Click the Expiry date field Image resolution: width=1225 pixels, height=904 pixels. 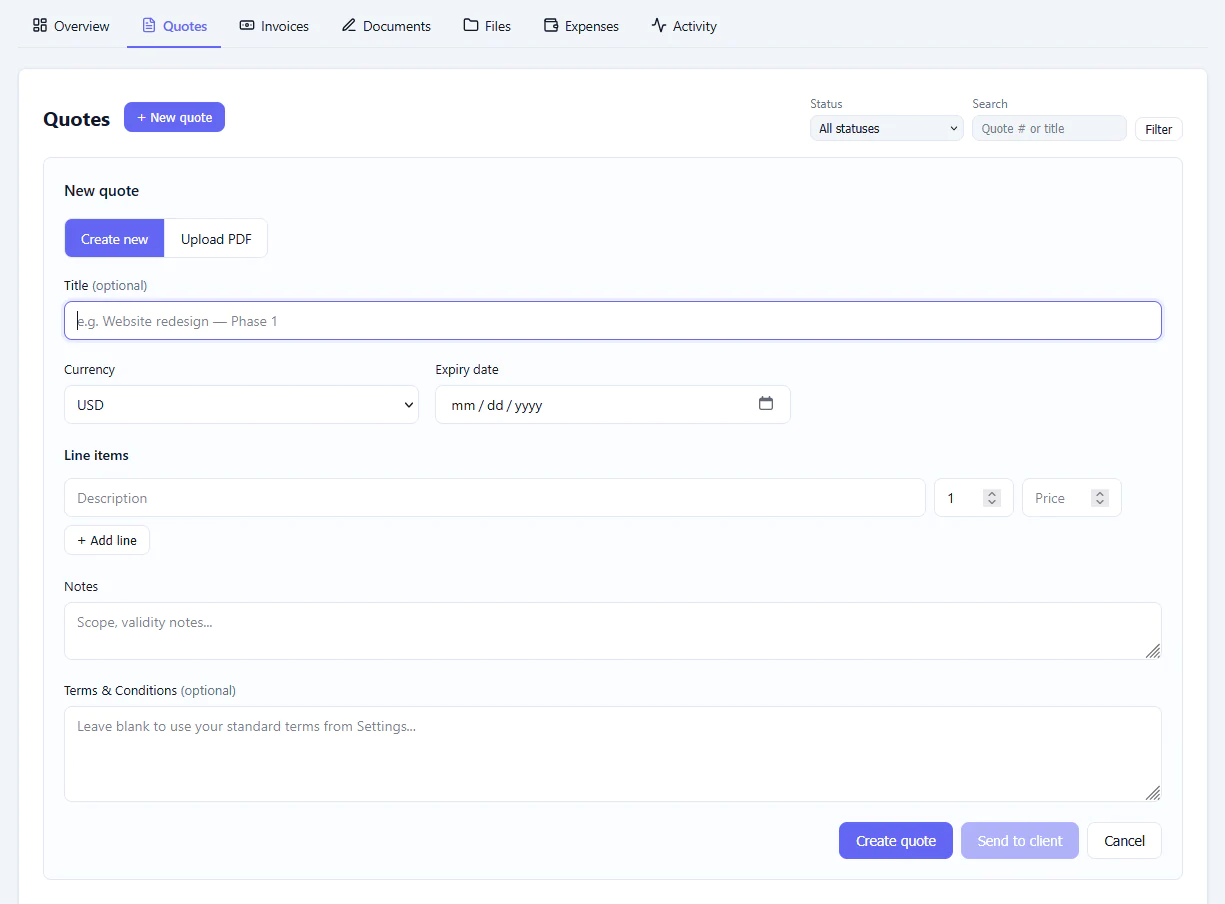pyautogui.click(x=613, y=405)
